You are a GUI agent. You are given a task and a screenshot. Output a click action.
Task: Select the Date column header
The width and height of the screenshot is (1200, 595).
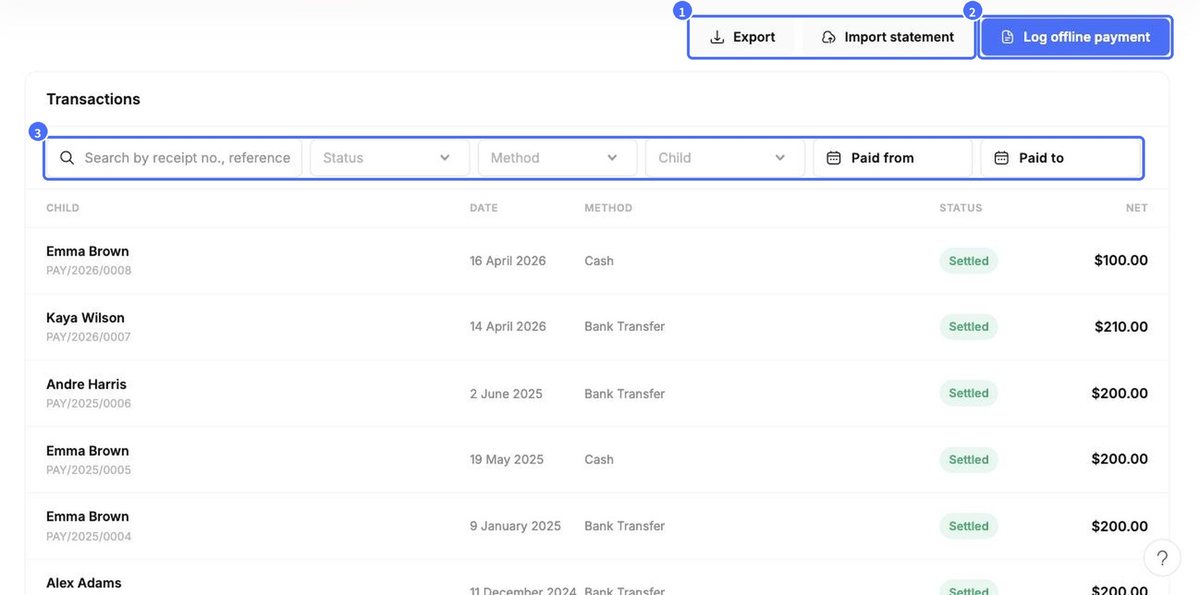pos(484,208)
